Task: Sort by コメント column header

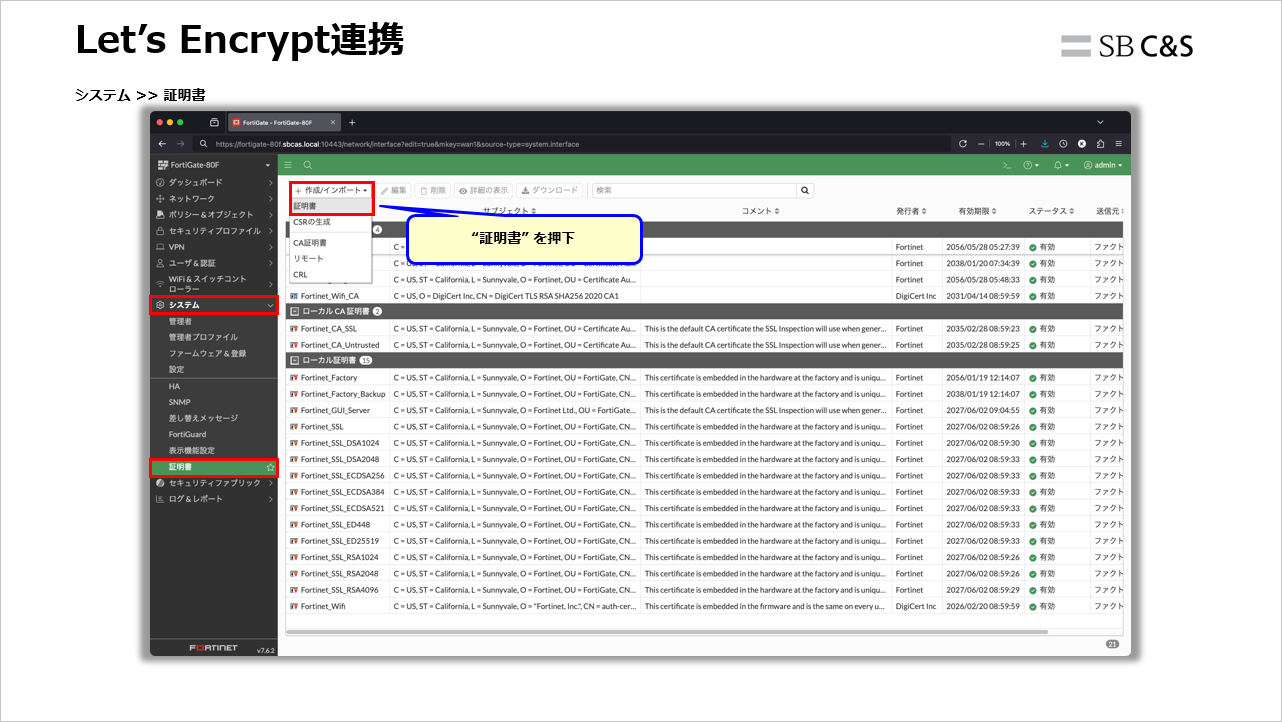Action: pyautogui.click(x=760, y=211)
